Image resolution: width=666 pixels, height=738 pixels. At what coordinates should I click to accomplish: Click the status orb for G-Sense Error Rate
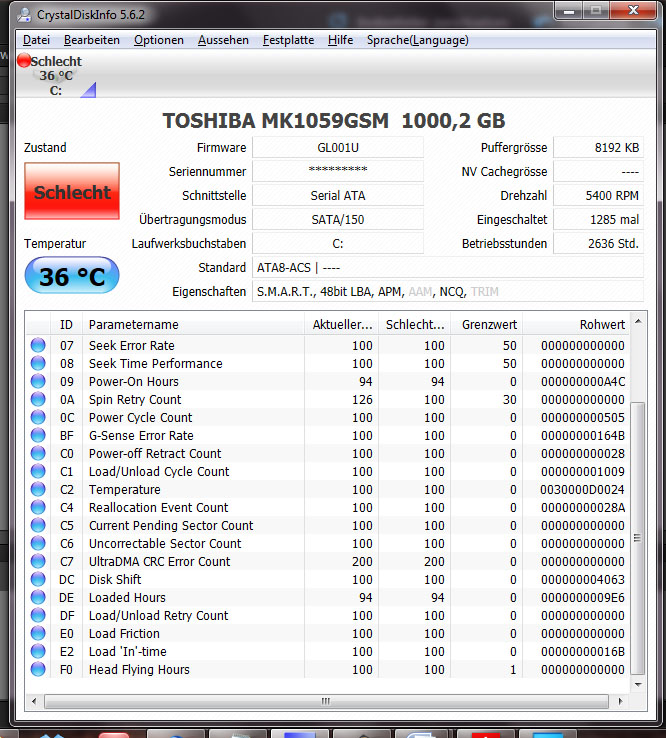pyautogui.click(x=38, y=435)
